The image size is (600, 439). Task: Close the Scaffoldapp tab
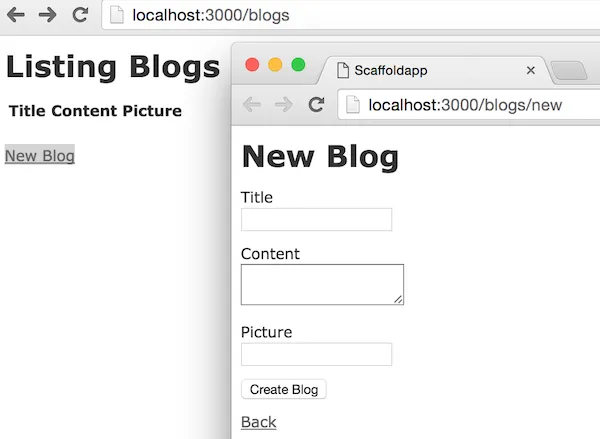click(530, 70)
